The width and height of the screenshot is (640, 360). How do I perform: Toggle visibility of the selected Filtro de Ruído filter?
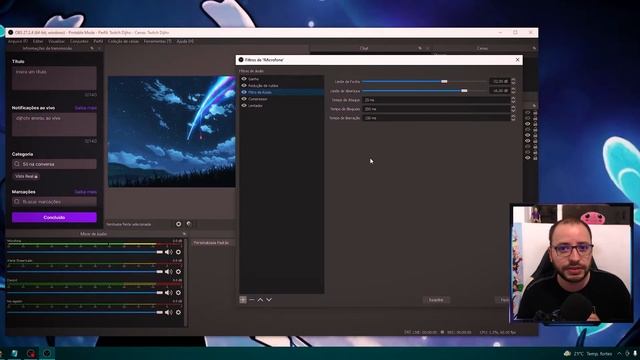click(x=244, y=92)
